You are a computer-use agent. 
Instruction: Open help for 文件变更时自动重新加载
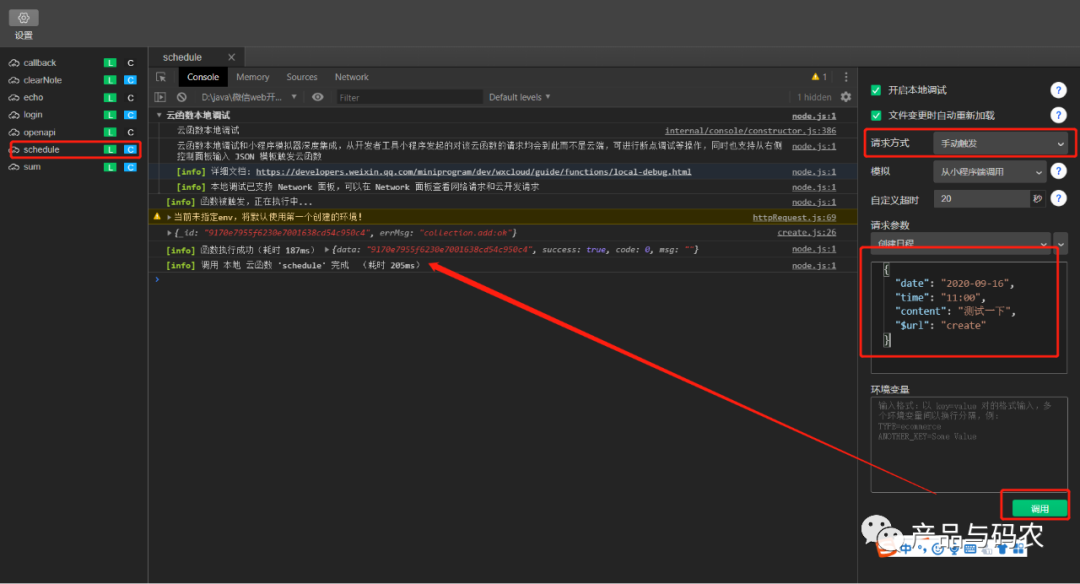coord(1058,115)
